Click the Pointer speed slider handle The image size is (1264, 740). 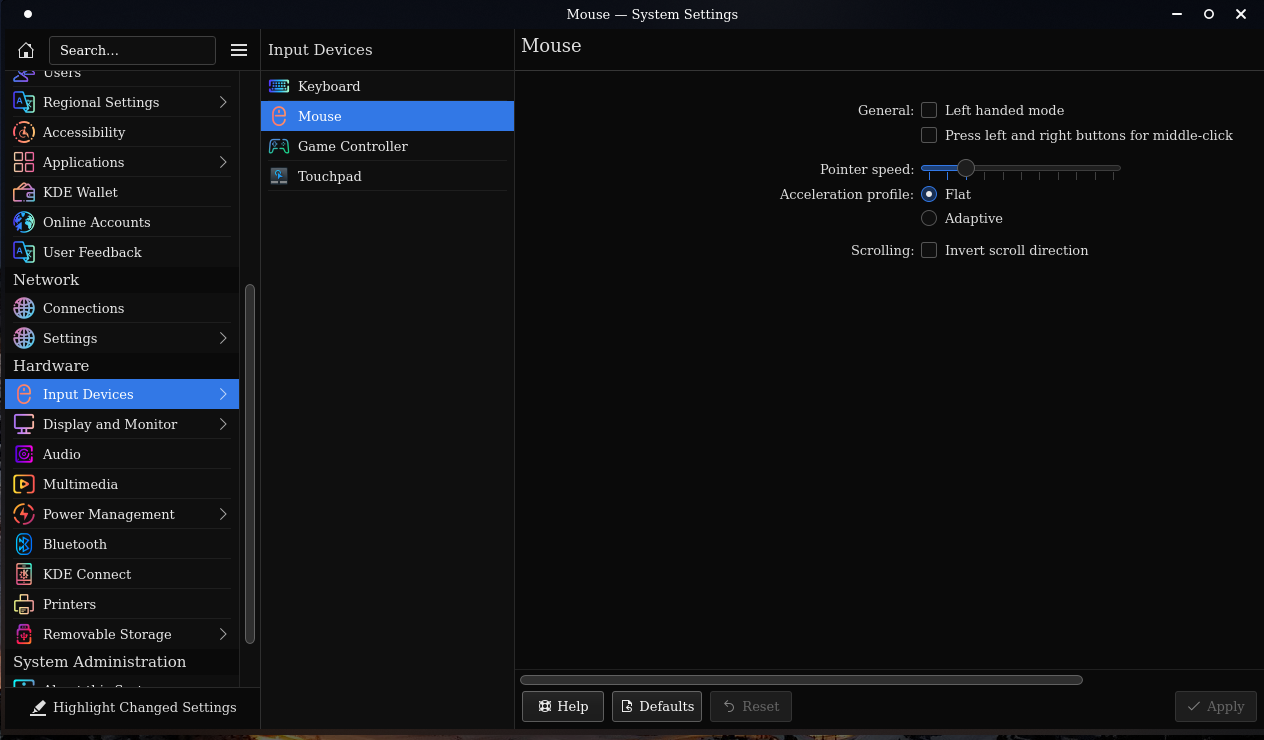coord(966,168)
